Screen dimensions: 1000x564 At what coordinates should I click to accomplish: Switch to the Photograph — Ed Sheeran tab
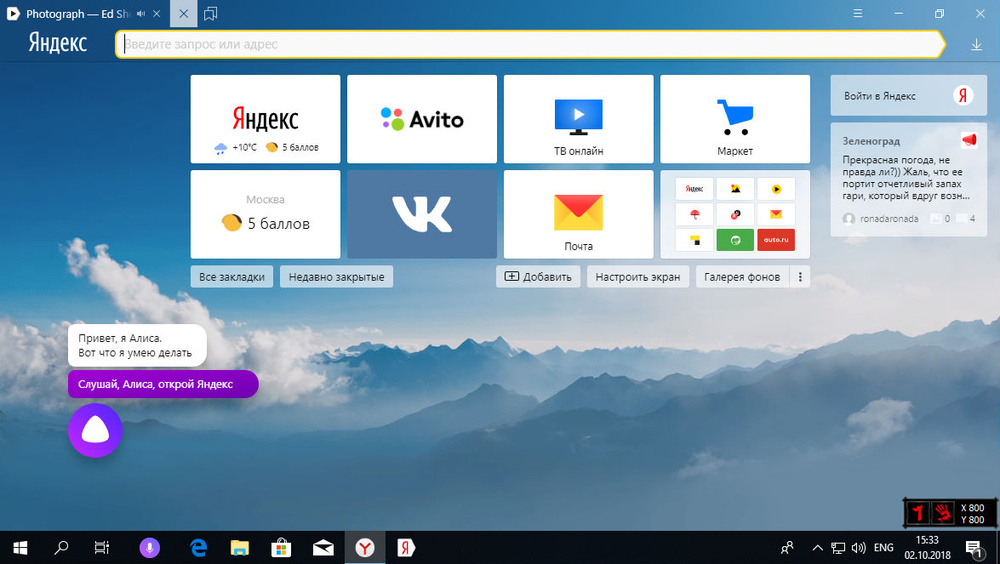[77, 13]
